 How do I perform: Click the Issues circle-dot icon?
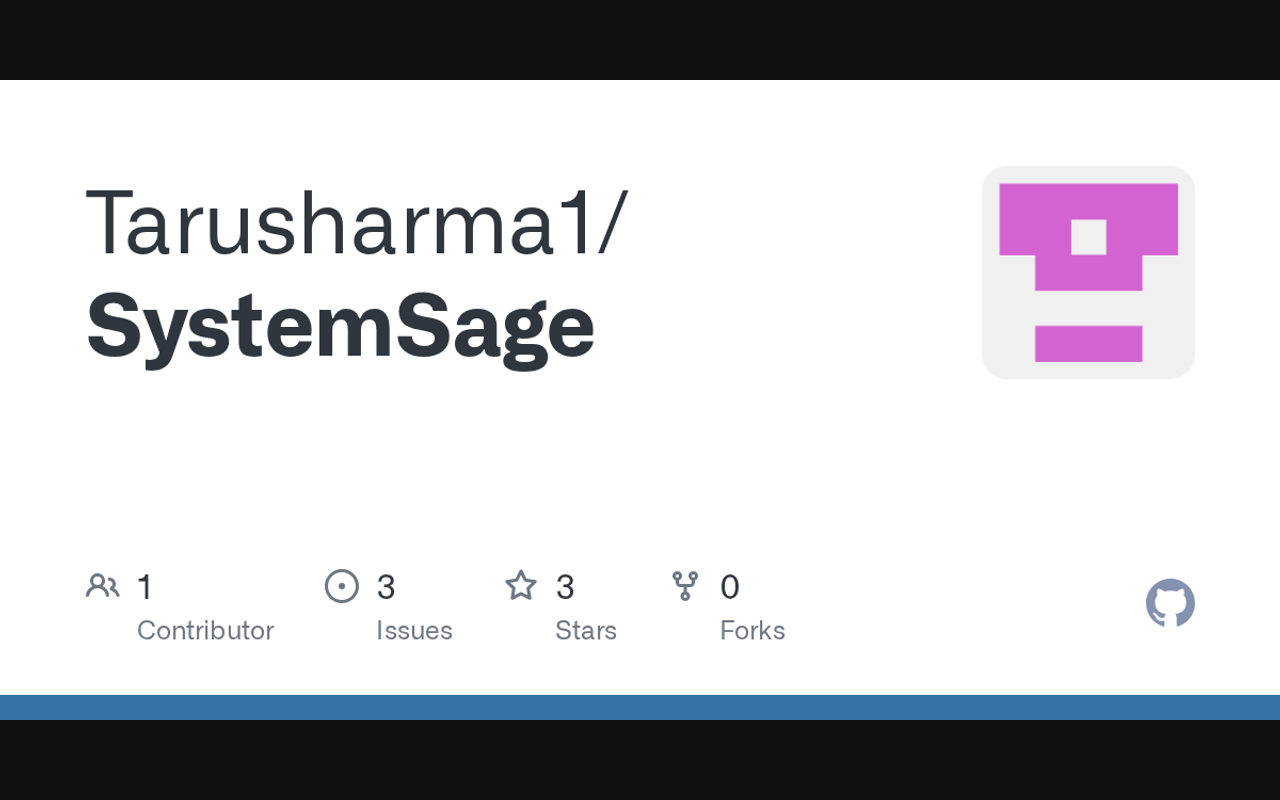(x=342, y=586)
